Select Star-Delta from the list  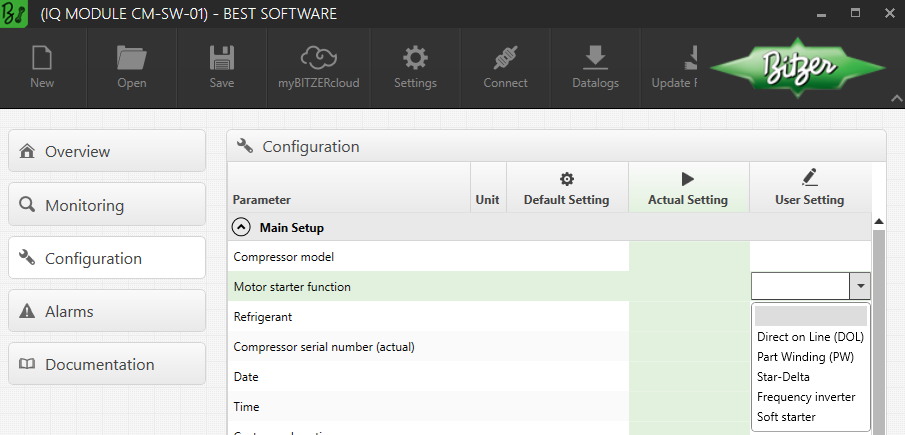pos(810,377)
